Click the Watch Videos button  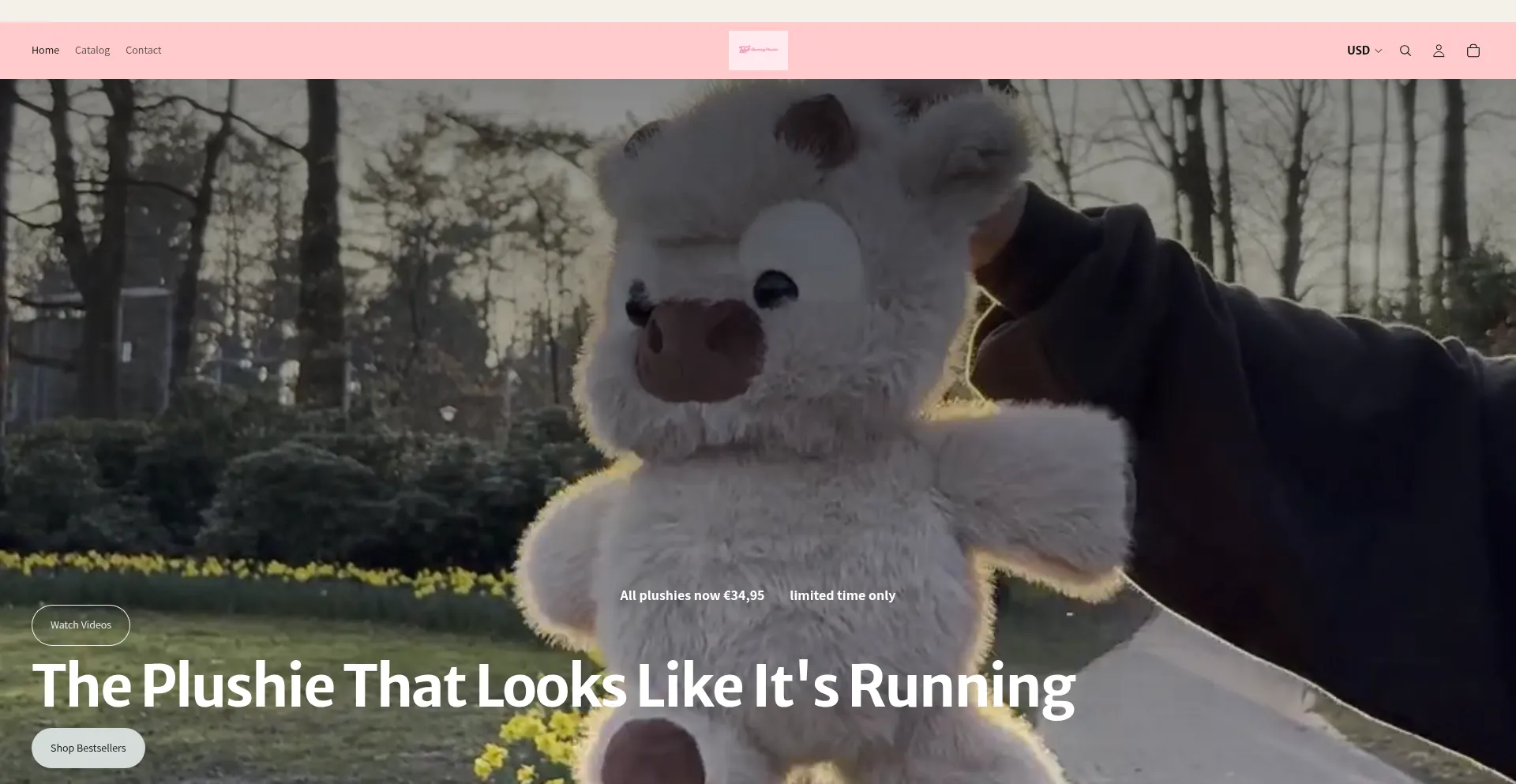tap(81, 625)
